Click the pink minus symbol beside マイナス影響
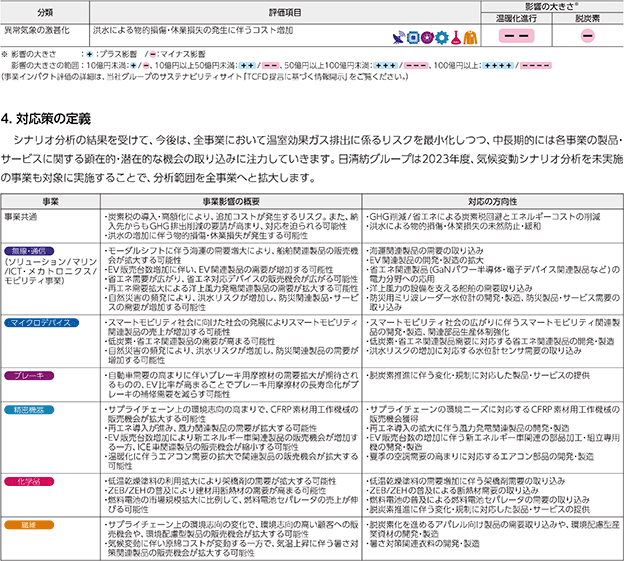Viewport: 624px width, 561px height. point(153,55)
